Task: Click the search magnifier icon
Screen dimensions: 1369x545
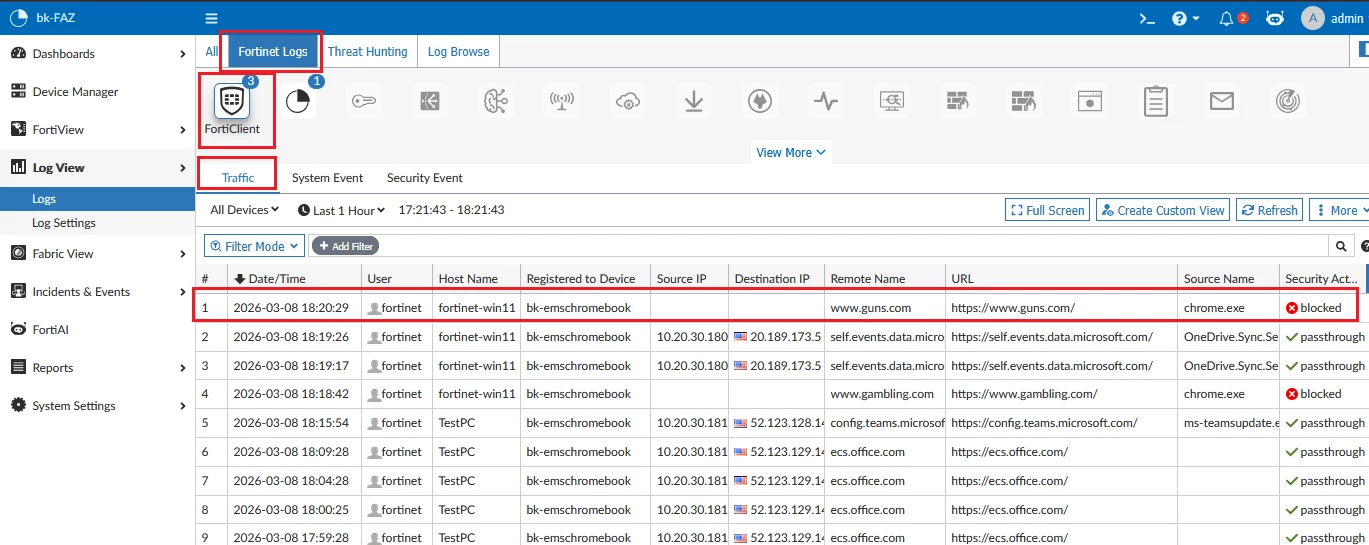Action: point(1342,246)
